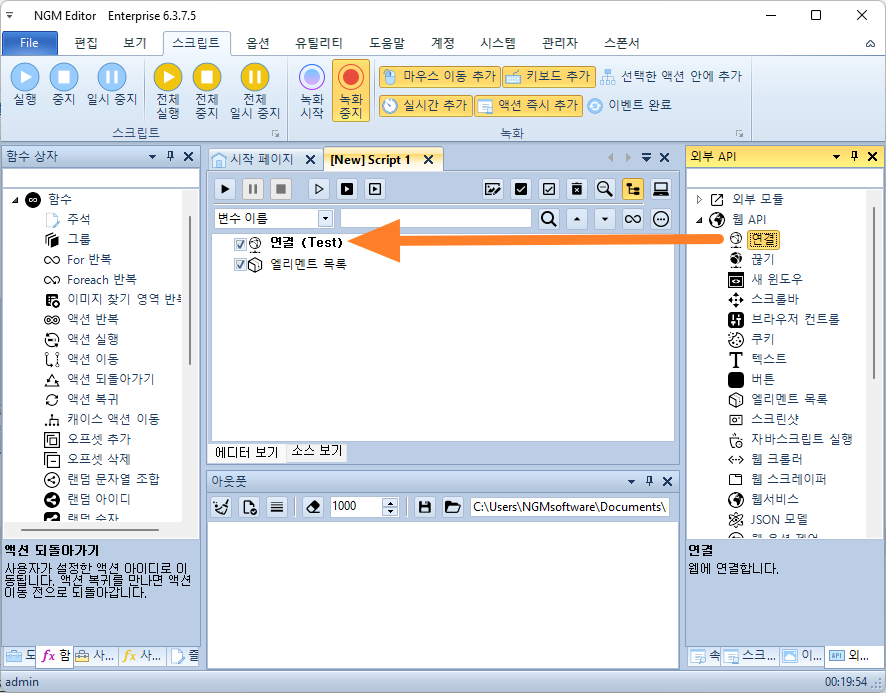The image size is (886, 693).
Task: Click the delete action trash-style toolbar icon
Action: pos(576,189)
